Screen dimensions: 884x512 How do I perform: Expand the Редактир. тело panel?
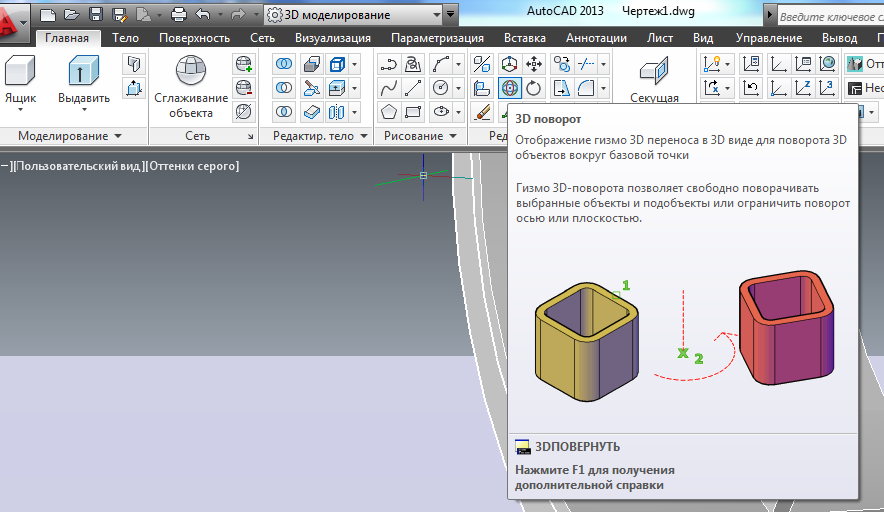(320, 136)
